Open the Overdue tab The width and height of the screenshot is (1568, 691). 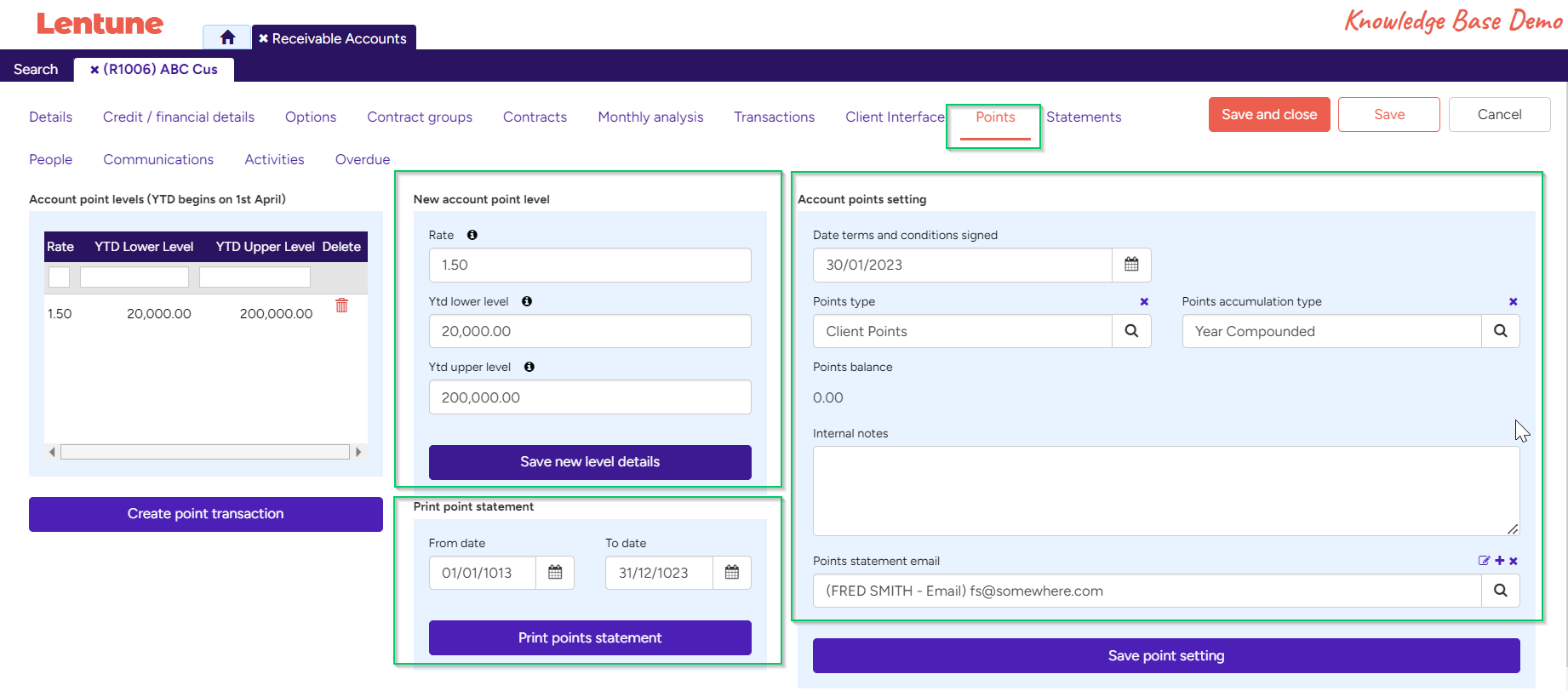click(x=363, y=160)
